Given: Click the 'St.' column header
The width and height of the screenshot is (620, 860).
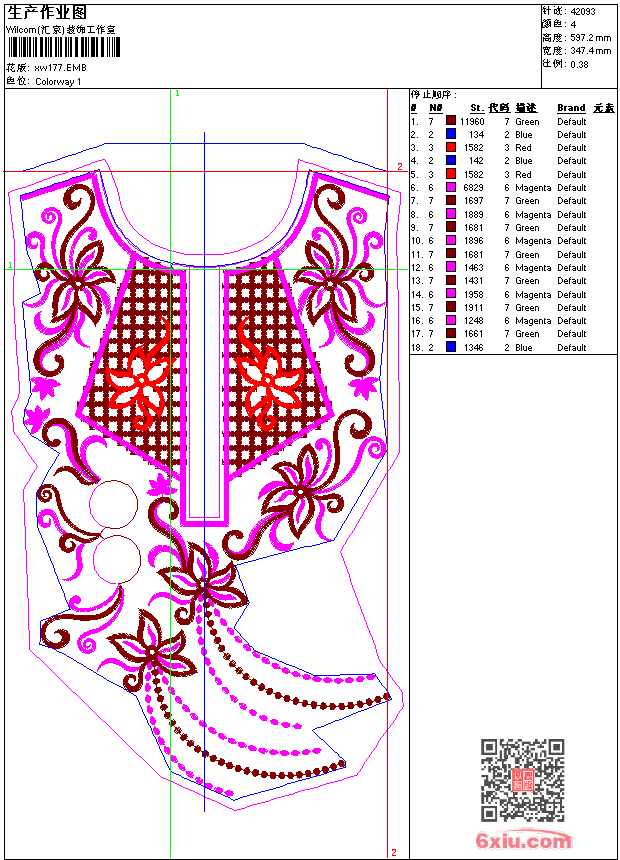Looking at the screenshot, I should point(477,108).
